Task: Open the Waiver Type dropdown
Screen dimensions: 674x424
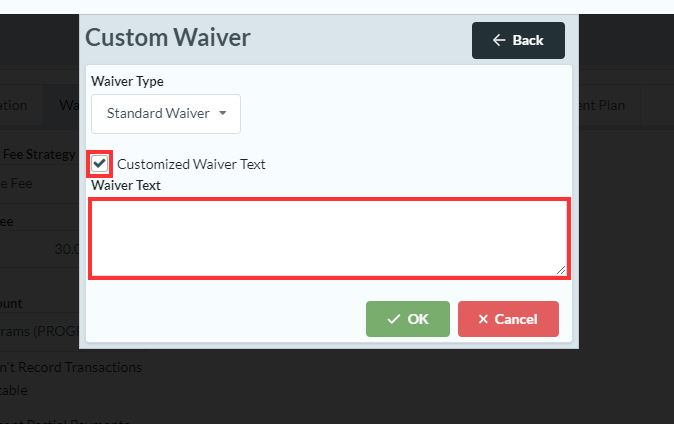Action: (166, 113)
